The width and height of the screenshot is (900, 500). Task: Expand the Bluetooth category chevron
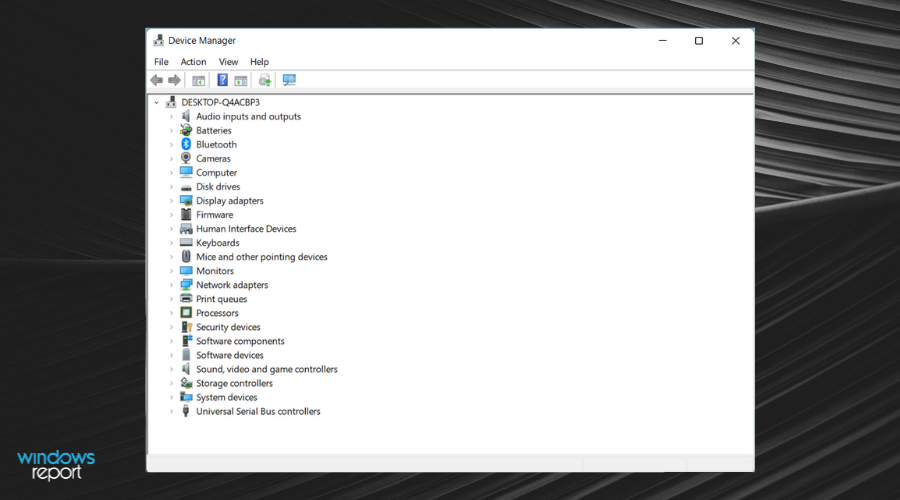click(x=171, y=145)
